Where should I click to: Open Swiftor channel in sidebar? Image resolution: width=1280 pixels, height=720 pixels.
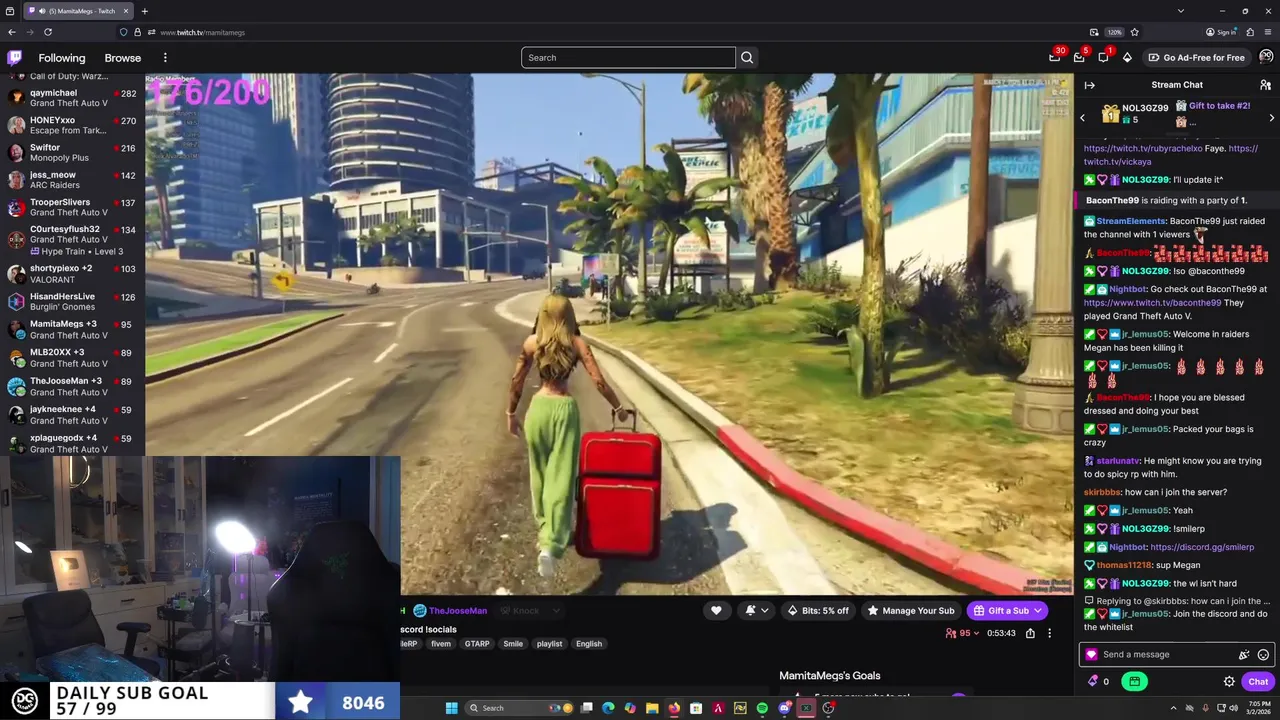[x=72, y=152]
